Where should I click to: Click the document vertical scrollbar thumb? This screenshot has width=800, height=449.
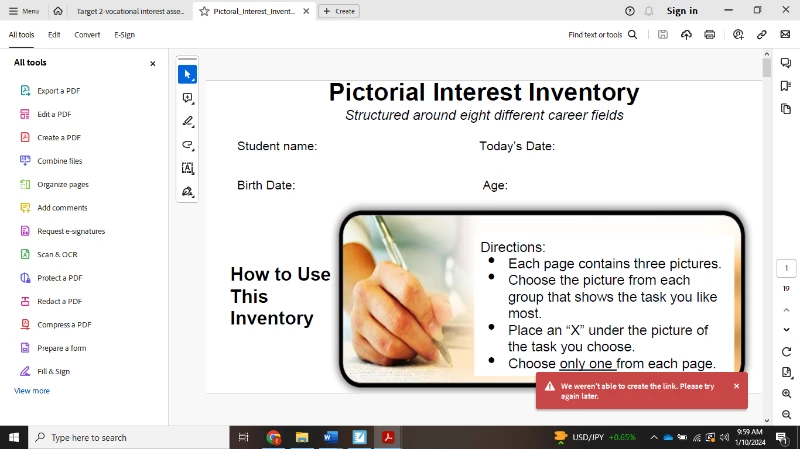[766, 68]
